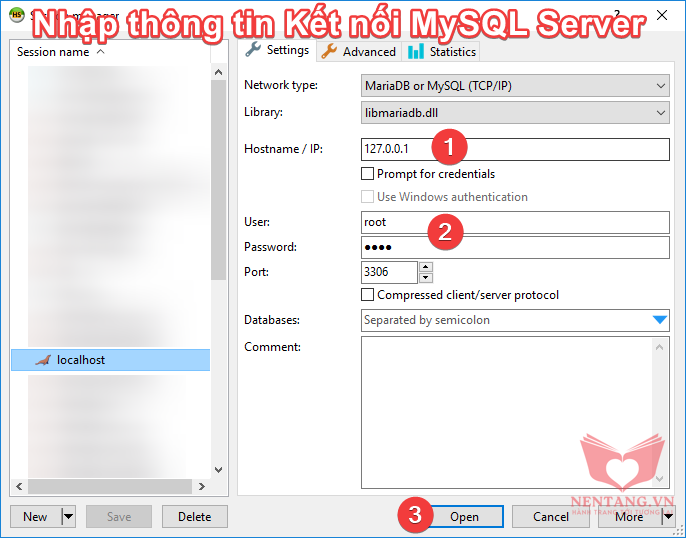Viewport: 686px width, 538px height.
Task: Click the session list vertical scrollbar
Action: (219, 180)
